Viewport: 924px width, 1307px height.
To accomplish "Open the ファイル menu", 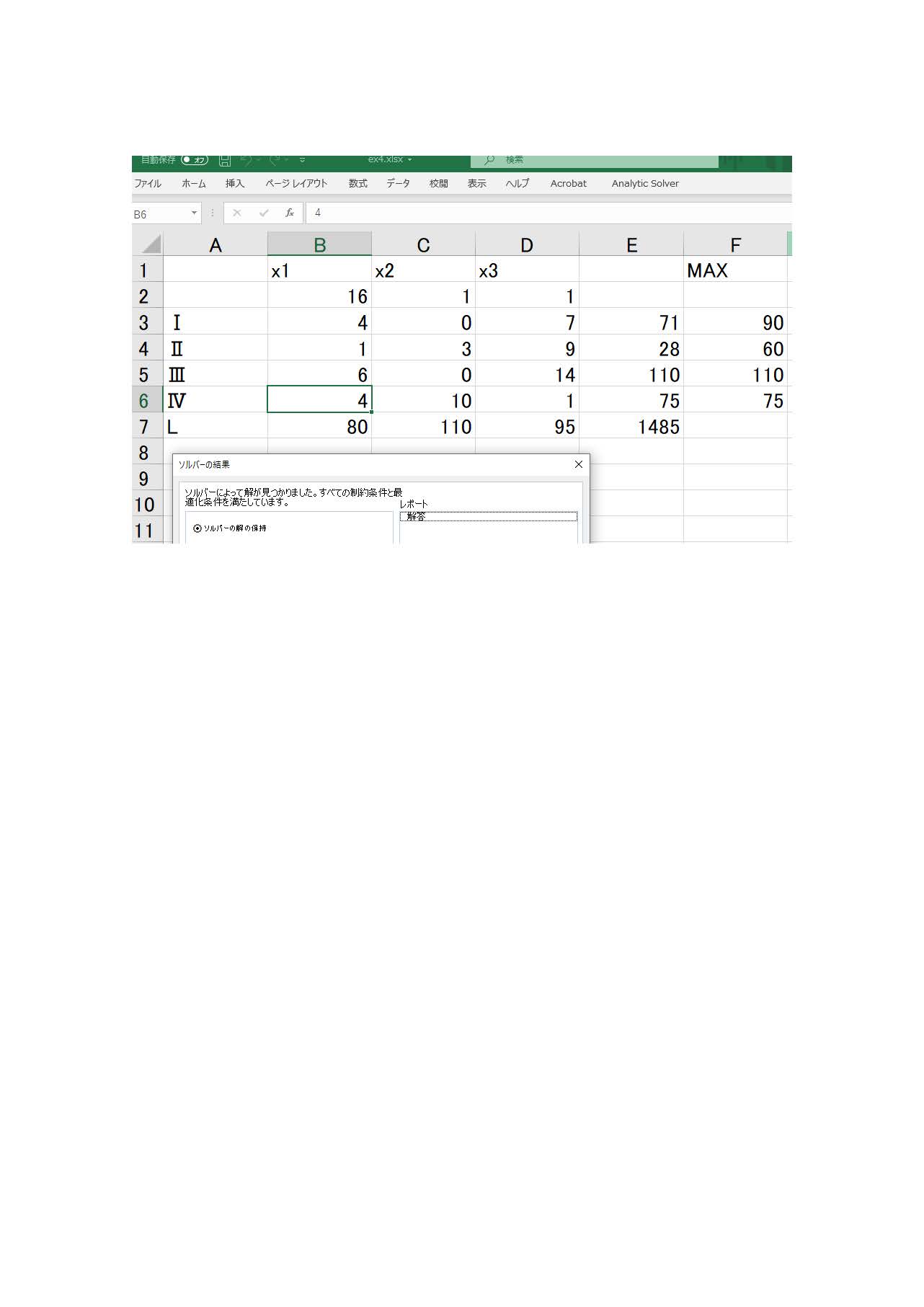I will tap(148, 184).
